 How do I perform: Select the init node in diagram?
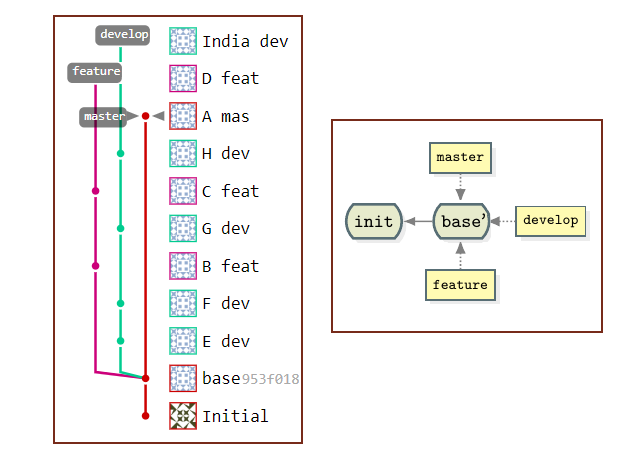374,221
